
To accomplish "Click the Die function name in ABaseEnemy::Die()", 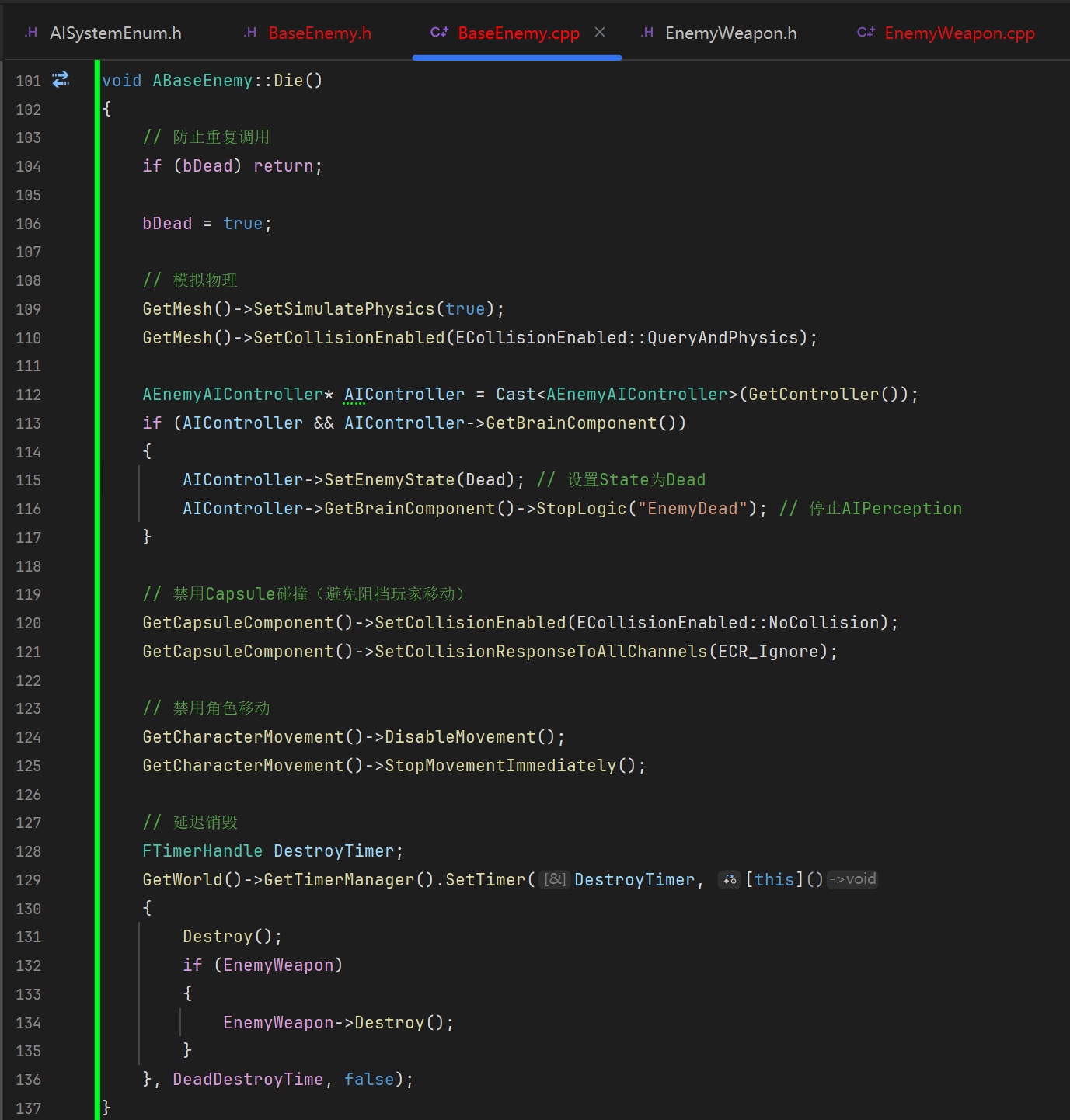I will coord(288,81).
